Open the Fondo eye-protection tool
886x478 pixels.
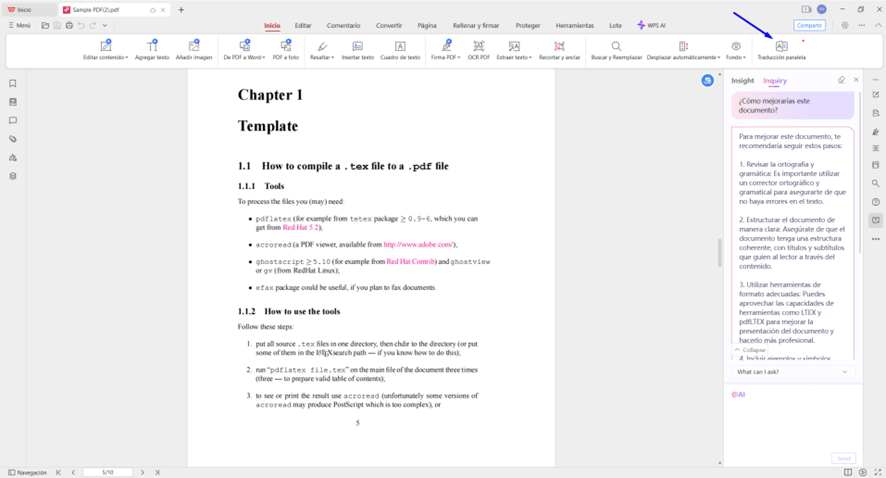[735, 50]
